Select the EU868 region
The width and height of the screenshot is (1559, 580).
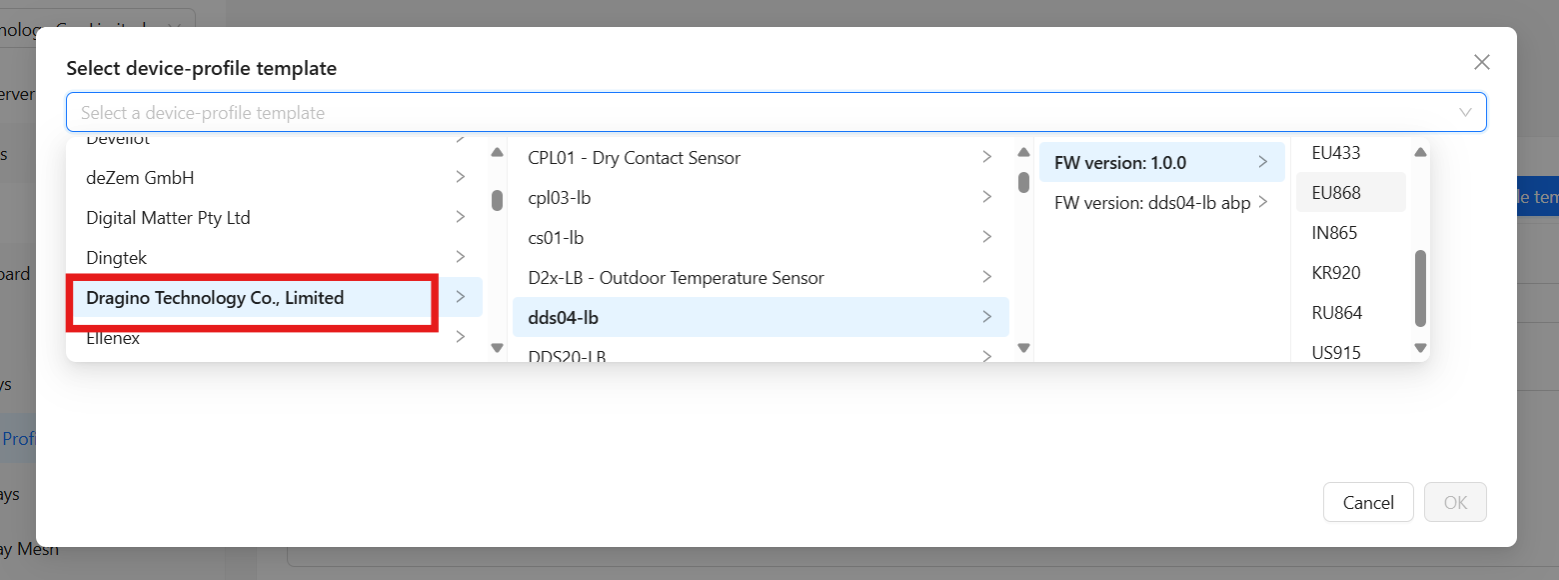click(x=1335, y=192)
